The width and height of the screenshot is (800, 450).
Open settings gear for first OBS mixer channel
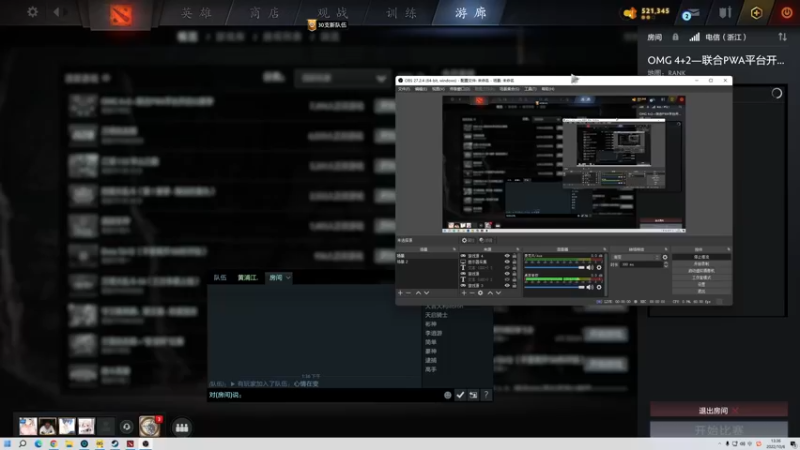(599, 267)
